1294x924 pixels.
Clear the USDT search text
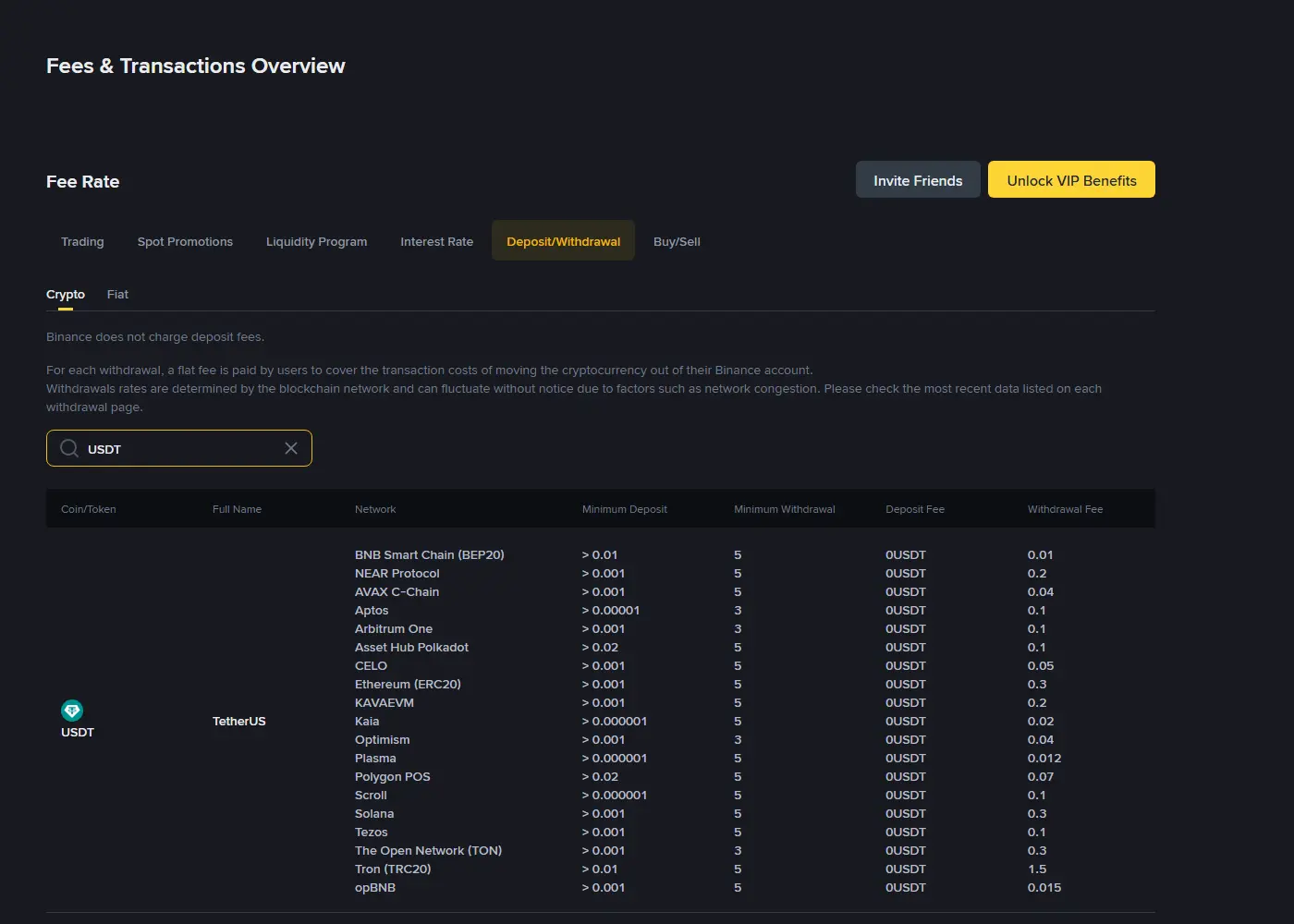point(291,448)
